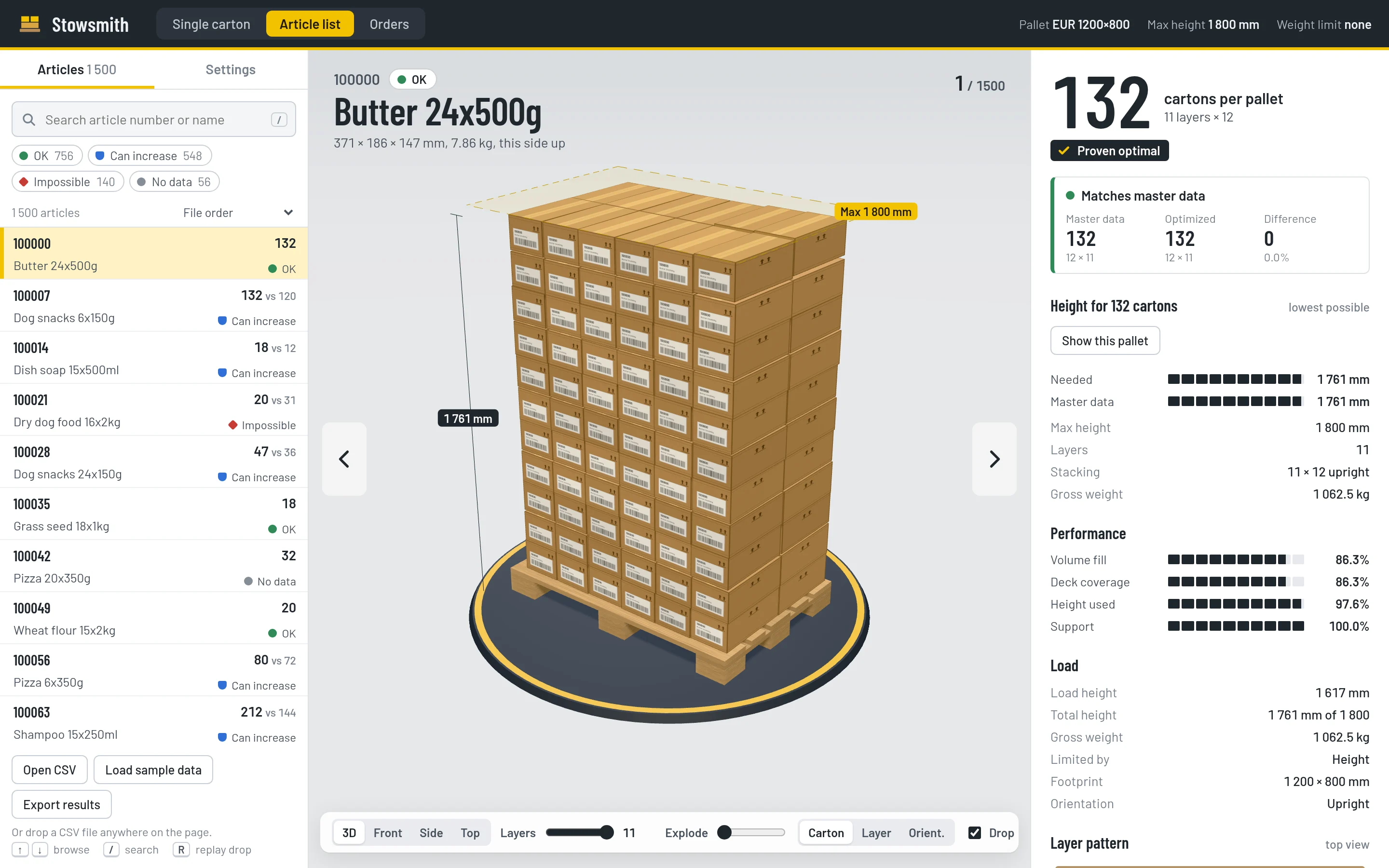The image size is (1389, 868).
Task: Toggle the Can increase 548 filter chip
Action: pos(150,156)
